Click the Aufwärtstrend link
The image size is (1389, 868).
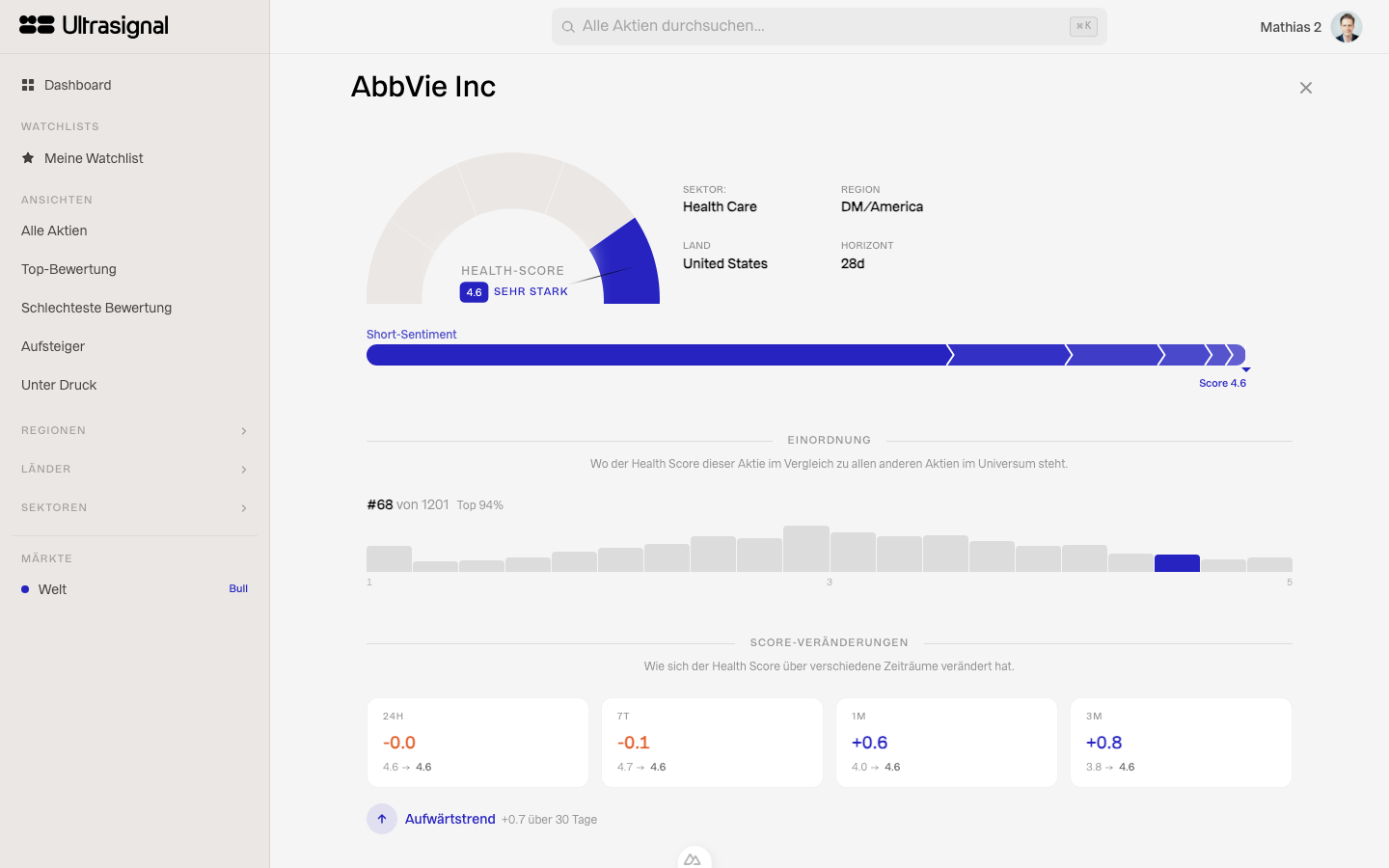pyautogui.click(x=450, y=819)
